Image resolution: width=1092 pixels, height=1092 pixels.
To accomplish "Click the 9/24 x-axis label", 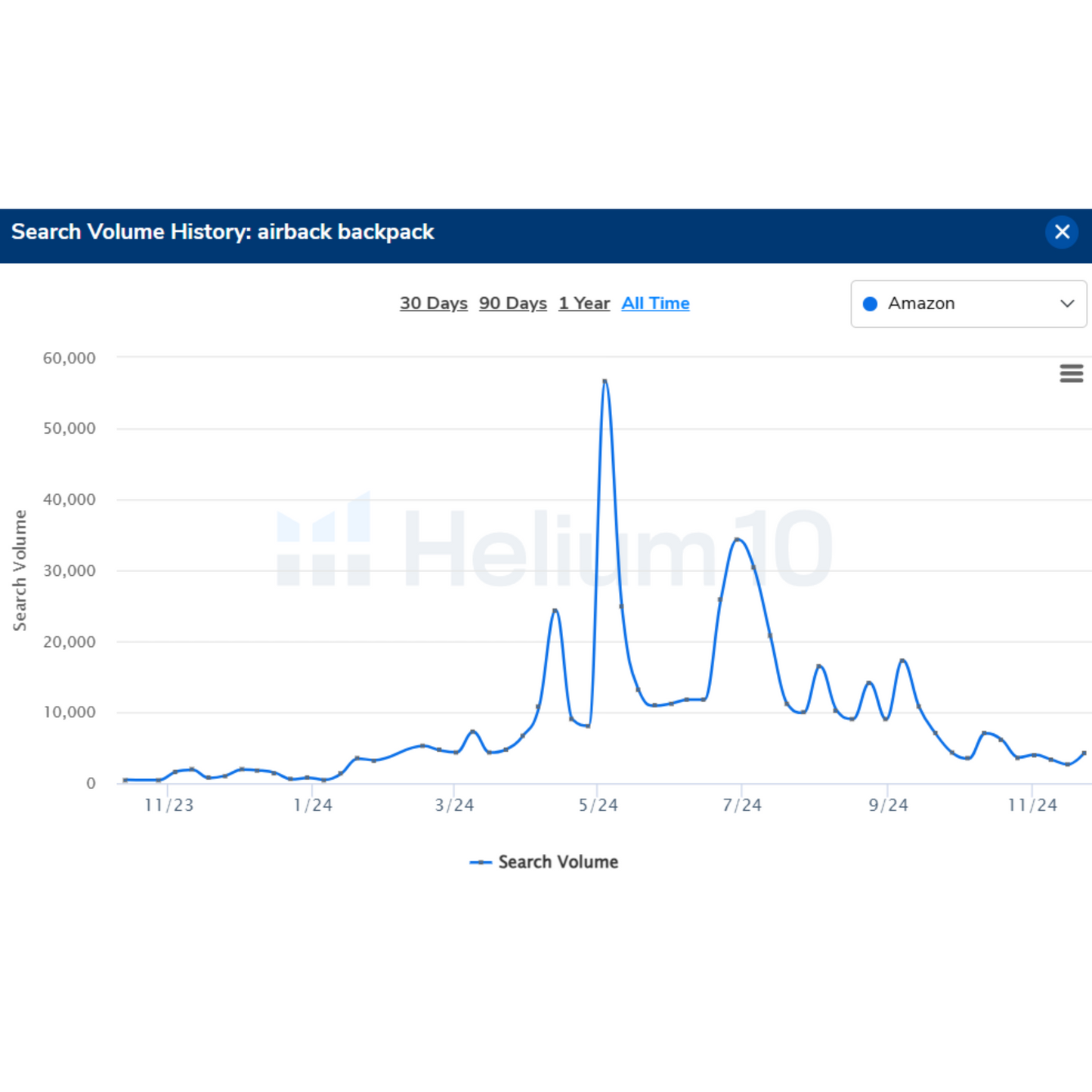I will 889,805.
